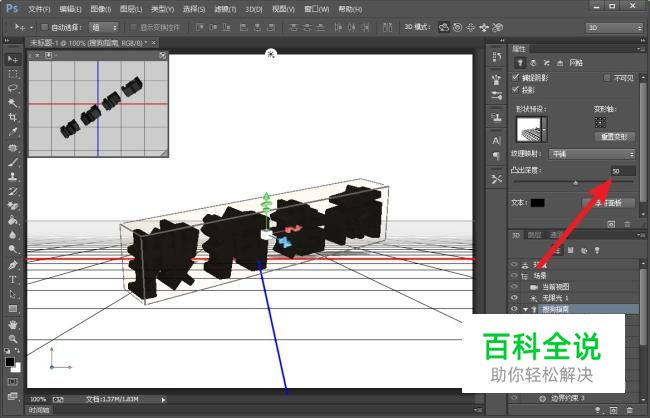
Task: Select the Rectangle shape tool
Action: click(13, 309)
